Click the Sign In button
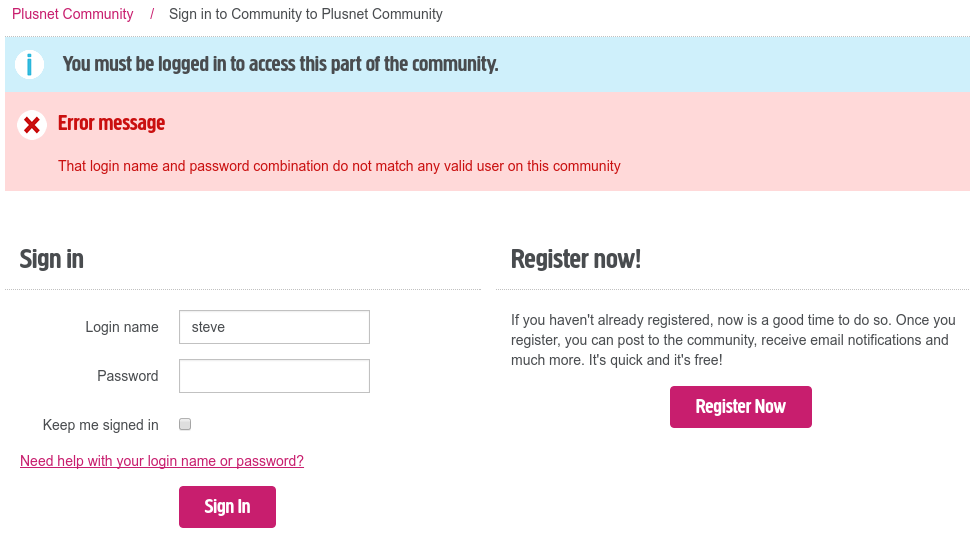Screen dimensions: 970x539 pyautogui.click(x=227, y=507)
